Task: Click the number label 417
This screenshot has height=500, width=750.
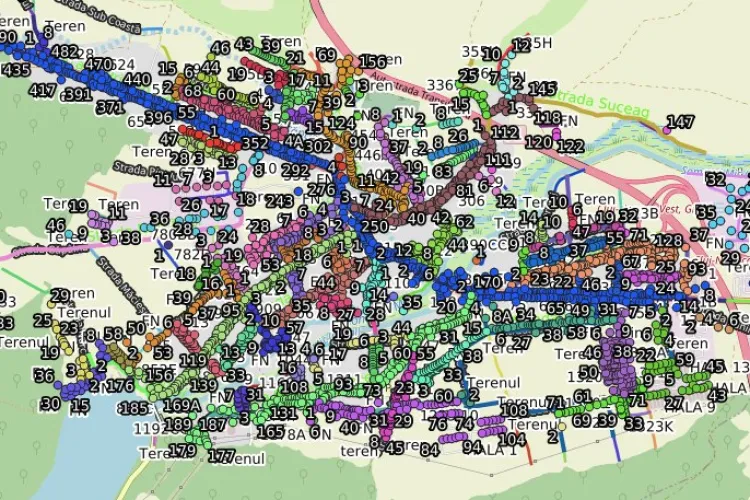Action: click(x=42, y=90)
